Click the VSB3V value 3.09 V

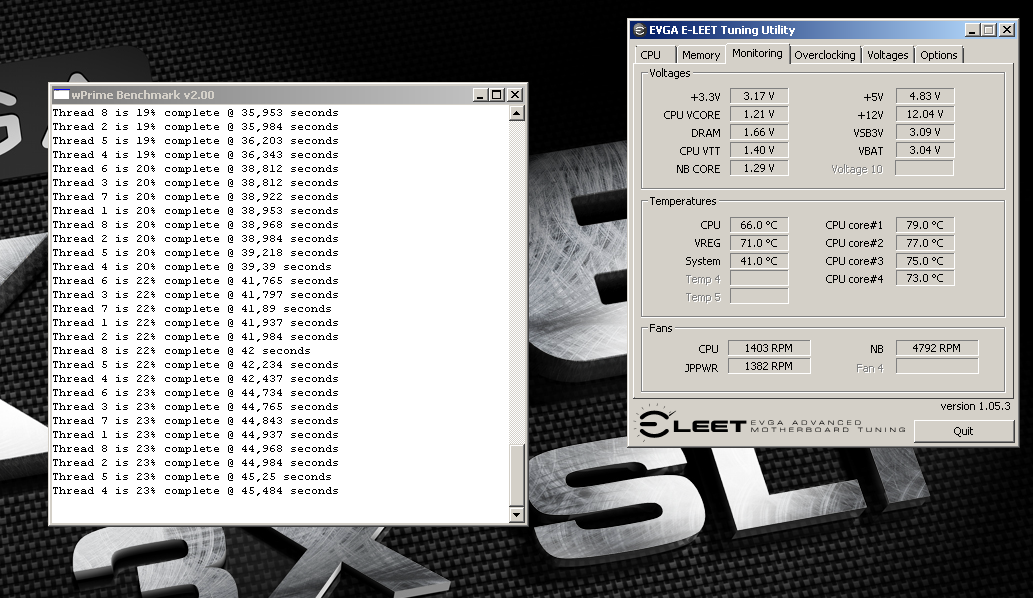tap(925, 132)
